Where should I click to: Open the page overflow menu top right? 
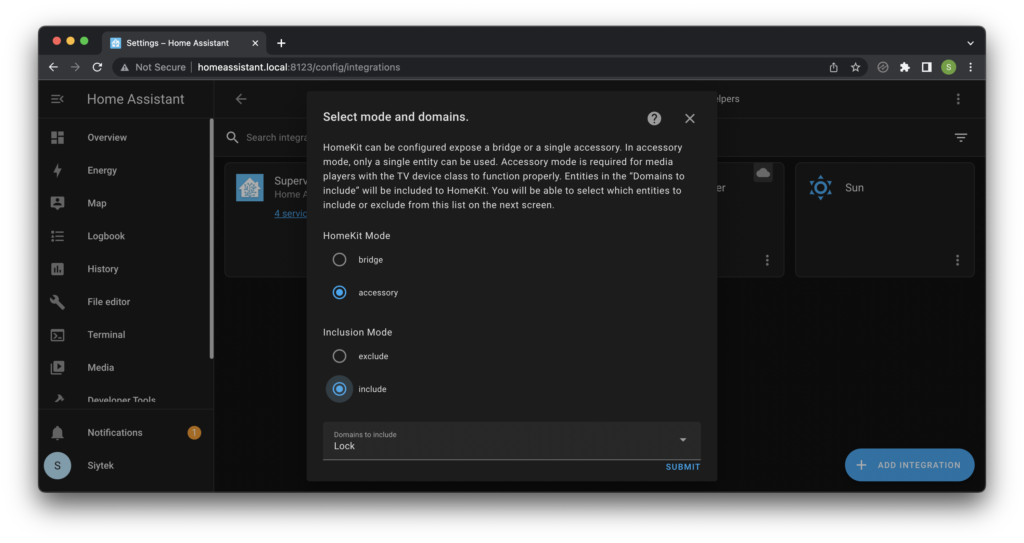(958, 99)
